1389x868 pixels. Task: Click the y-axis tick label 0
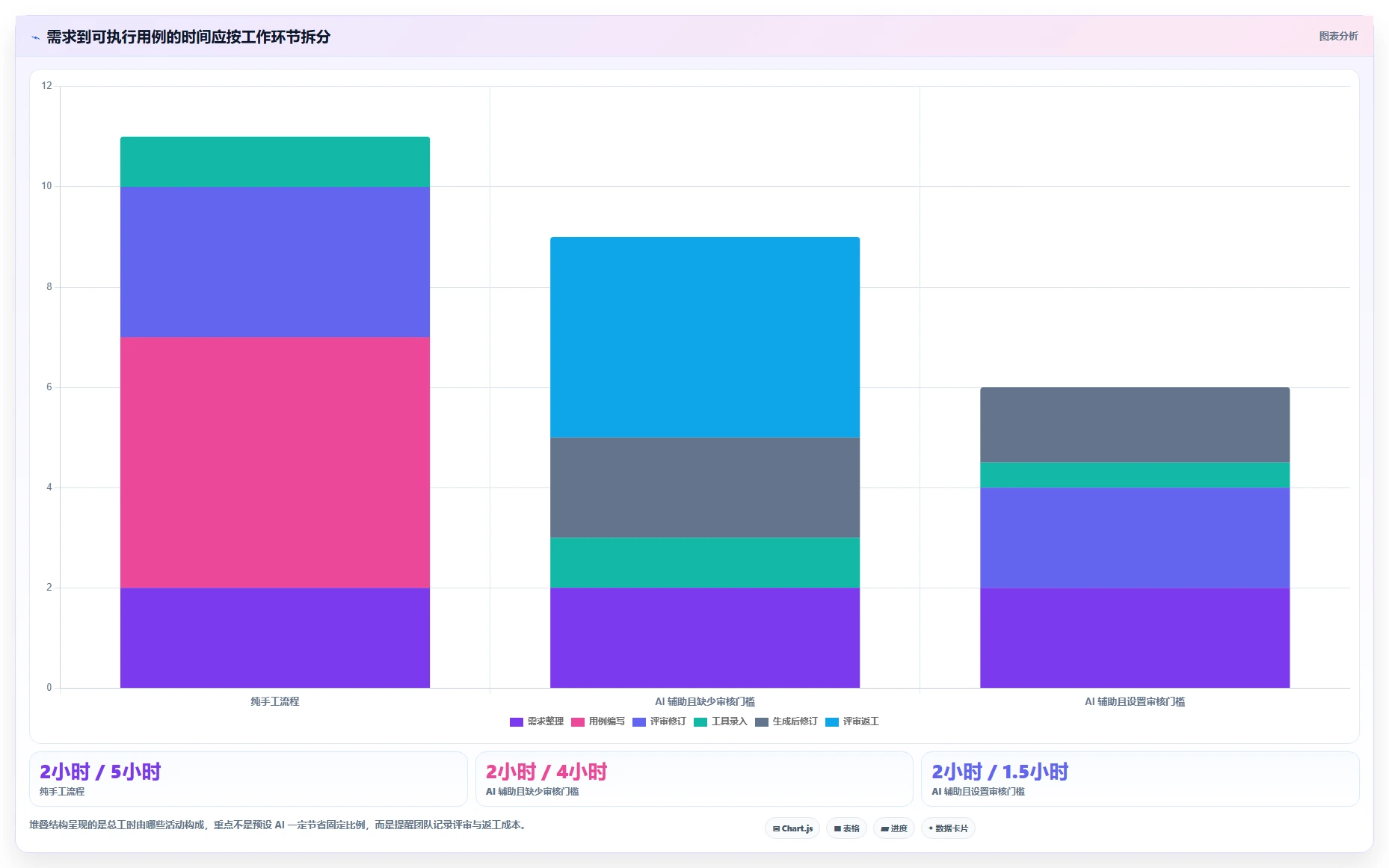[x=49, y=687]
